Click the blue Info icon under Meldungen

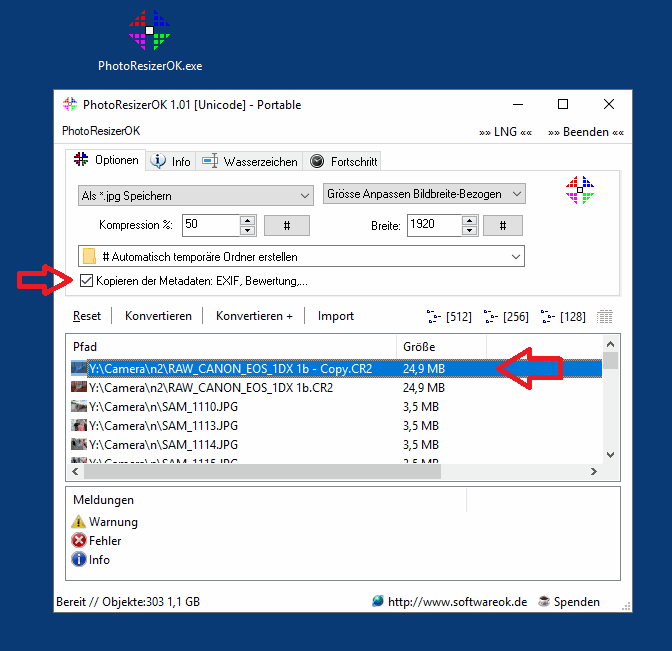[x=78, y=559]
